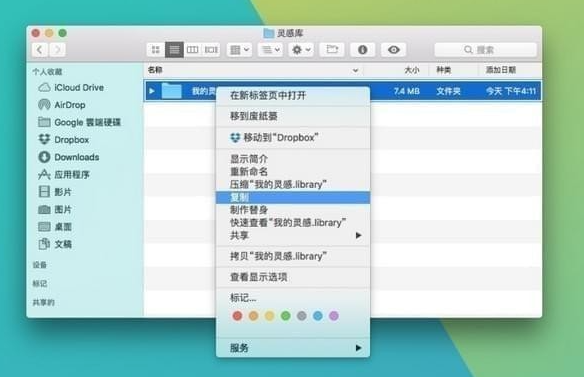
Task: Sort by the 名称 column header
Action: 155,70
